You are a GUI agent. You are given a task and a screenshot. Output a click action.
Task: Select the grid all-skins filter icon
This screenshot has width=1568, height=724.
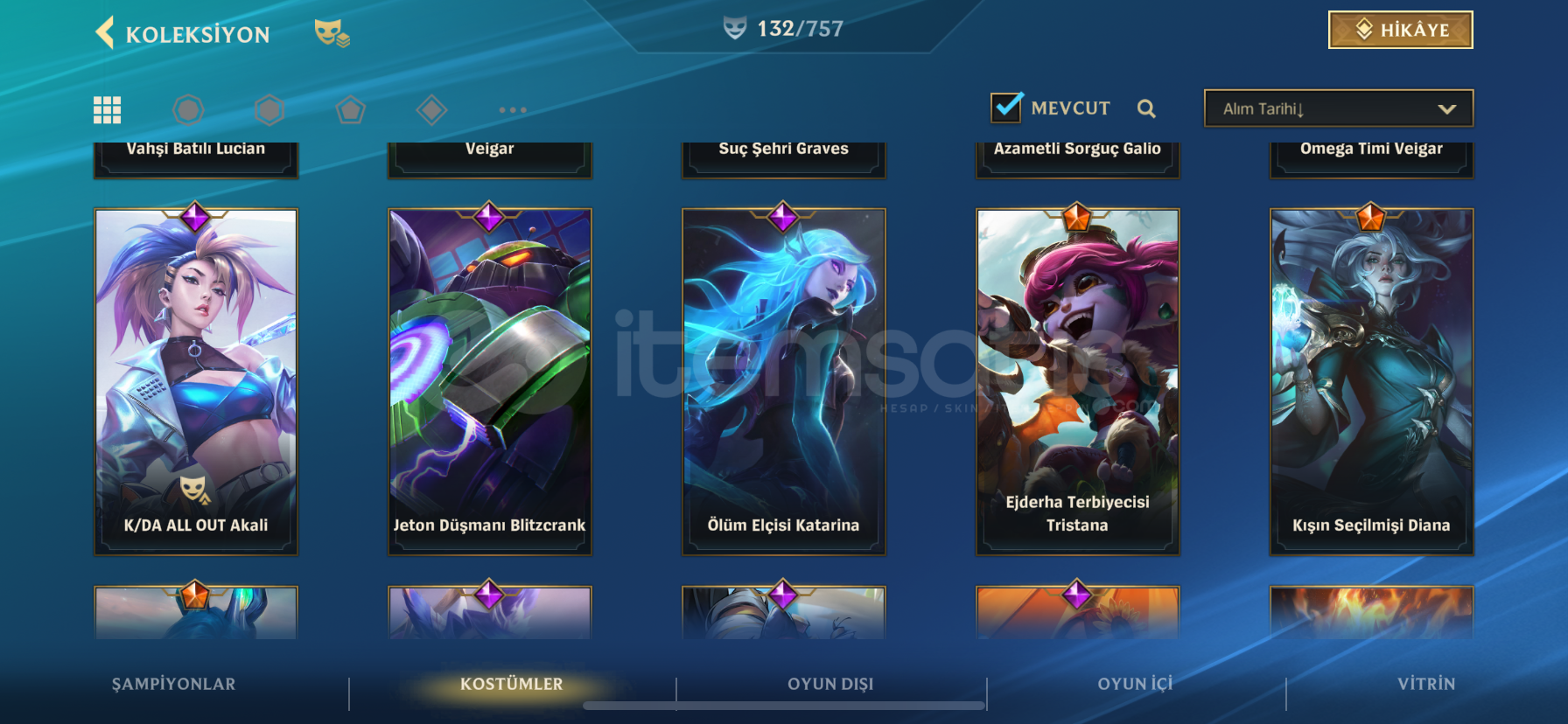tap(108, 110)
